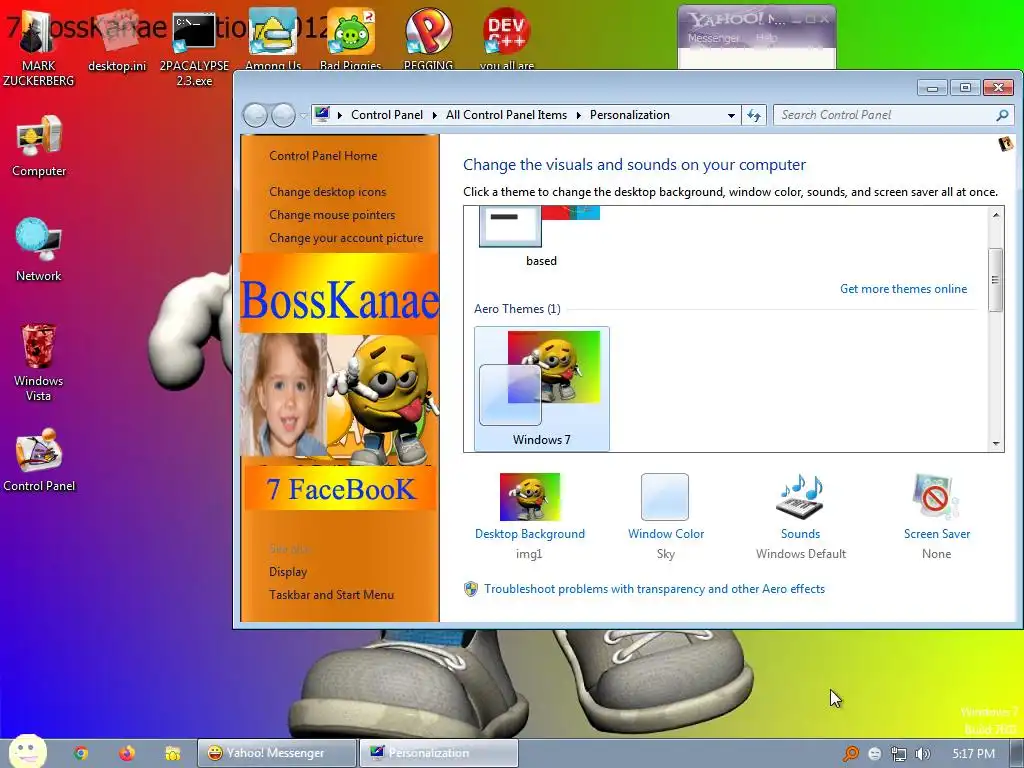Open the volume speaker tray icon
Viewport: 1024px width, 768px height.
(922, 754)
